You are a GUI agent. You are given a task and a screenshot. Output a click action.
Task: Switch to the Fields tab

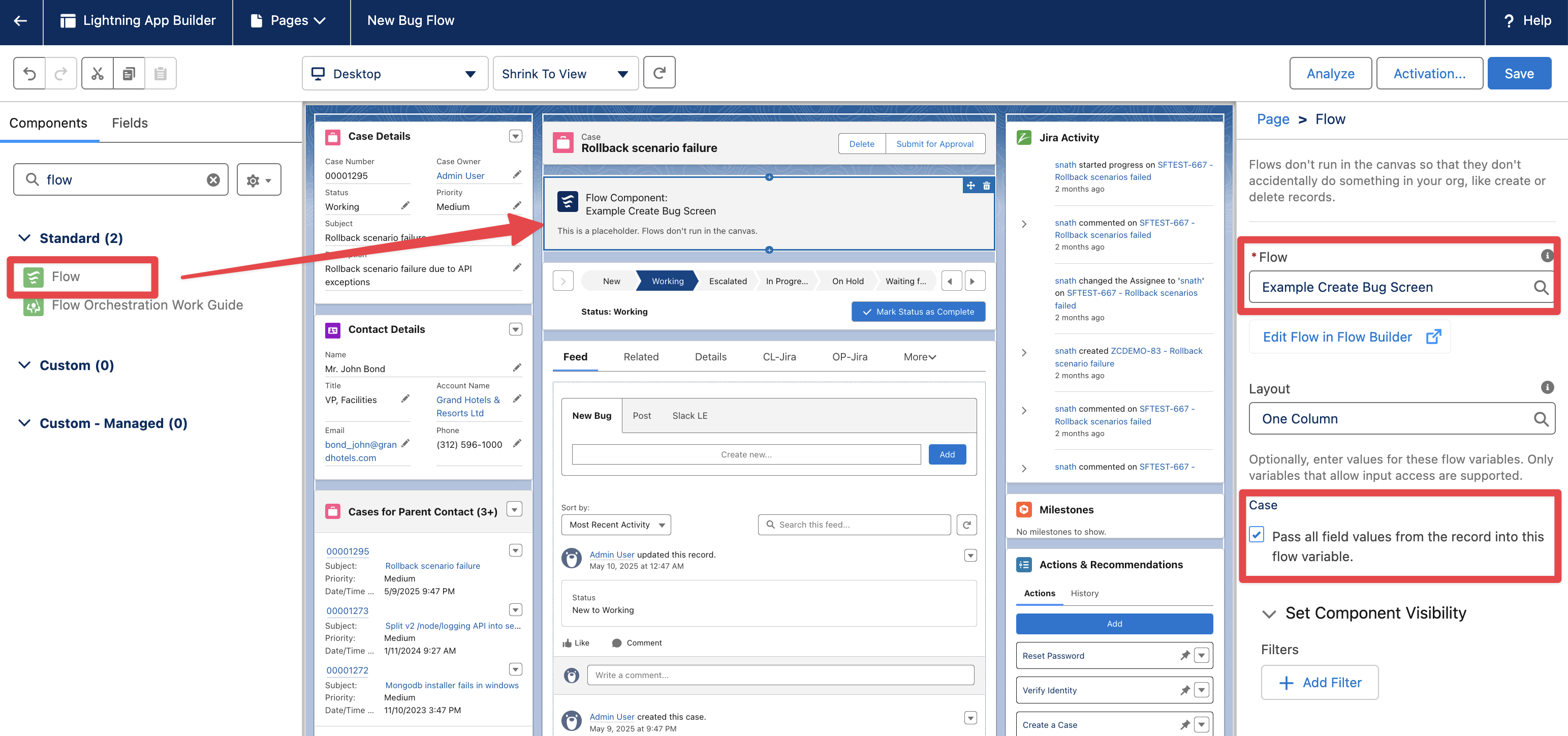[130, 123]
